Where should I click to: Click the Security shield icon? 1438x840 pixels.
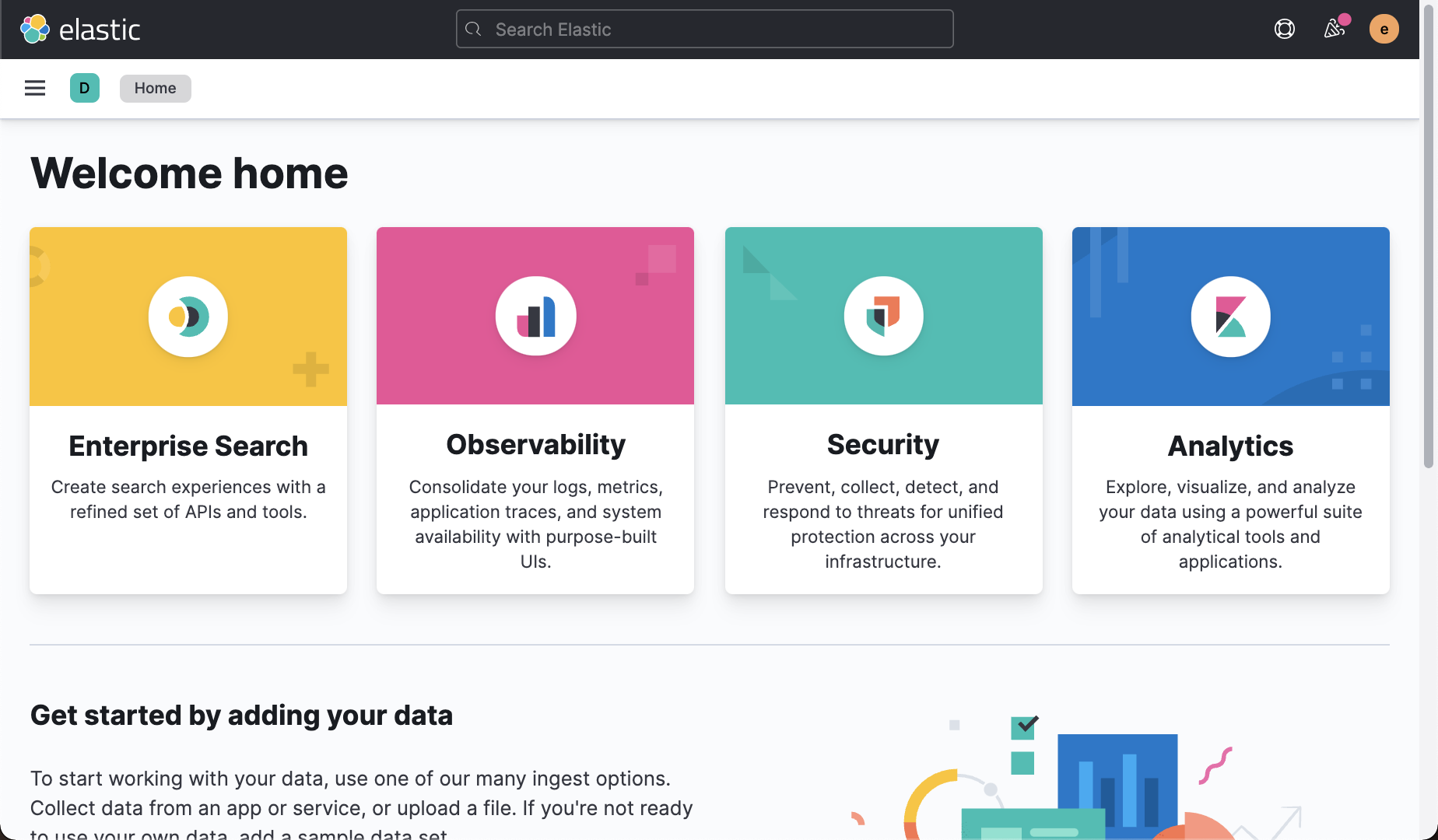882,316
